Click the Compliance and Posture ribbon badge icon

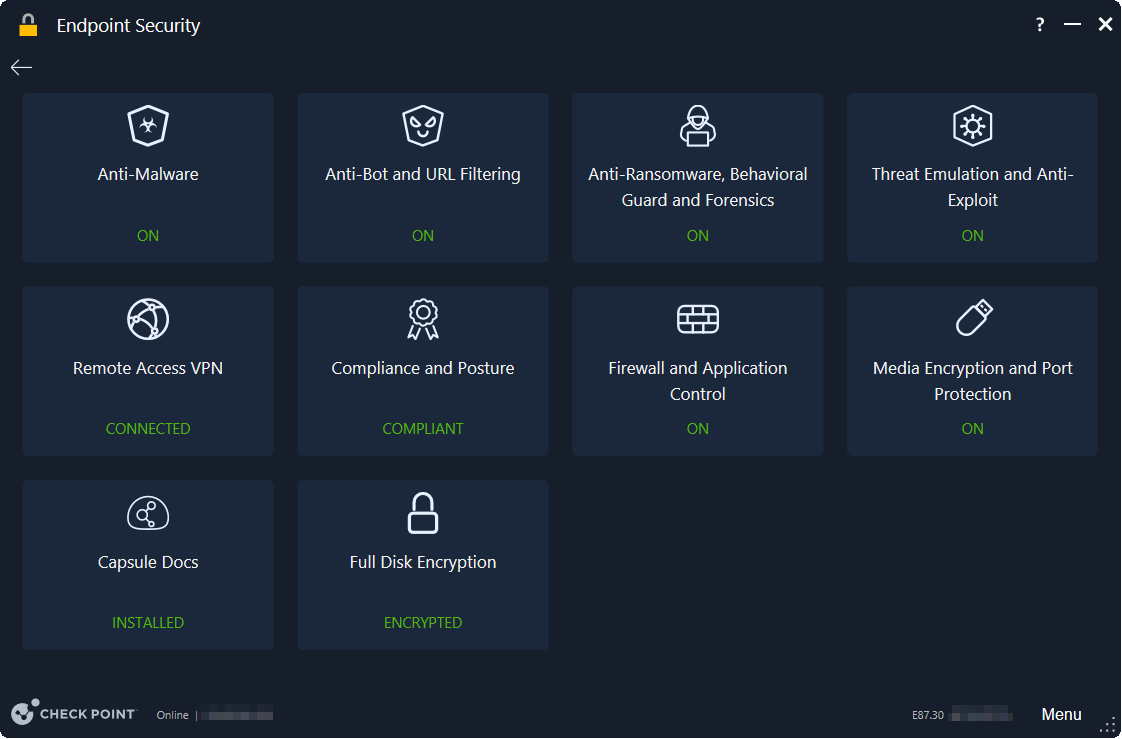pos(423,319)
